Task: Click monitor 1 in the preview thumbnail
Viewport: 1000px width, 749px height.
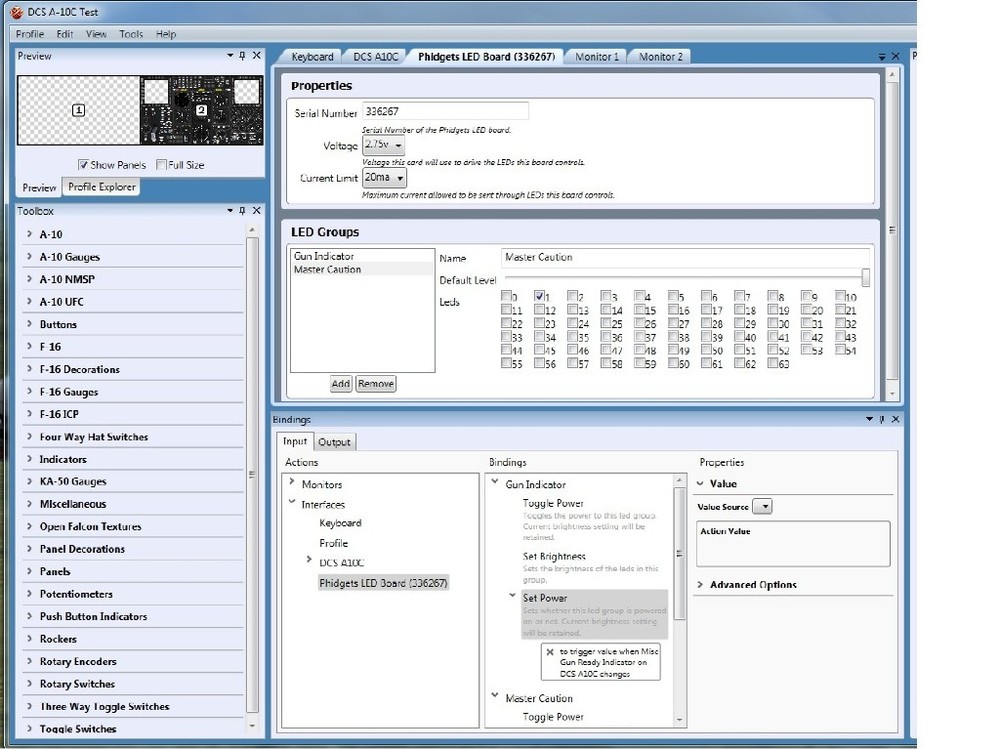Action: pyautogui.click(x=79, y=110)
